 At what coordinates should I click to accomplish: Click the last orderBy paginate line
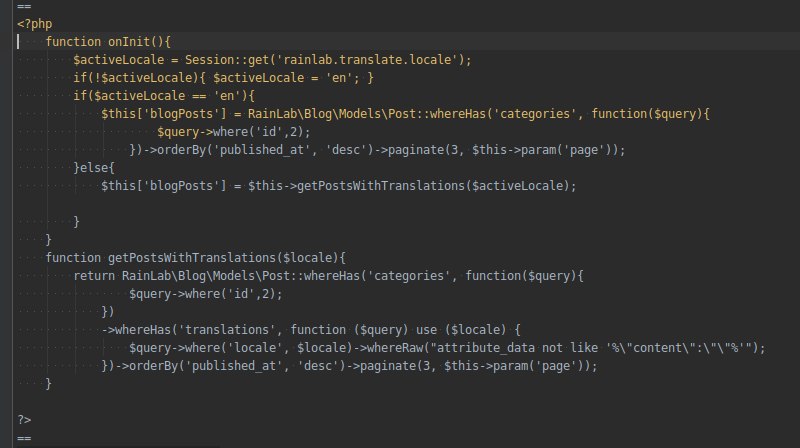pos(349,366)
